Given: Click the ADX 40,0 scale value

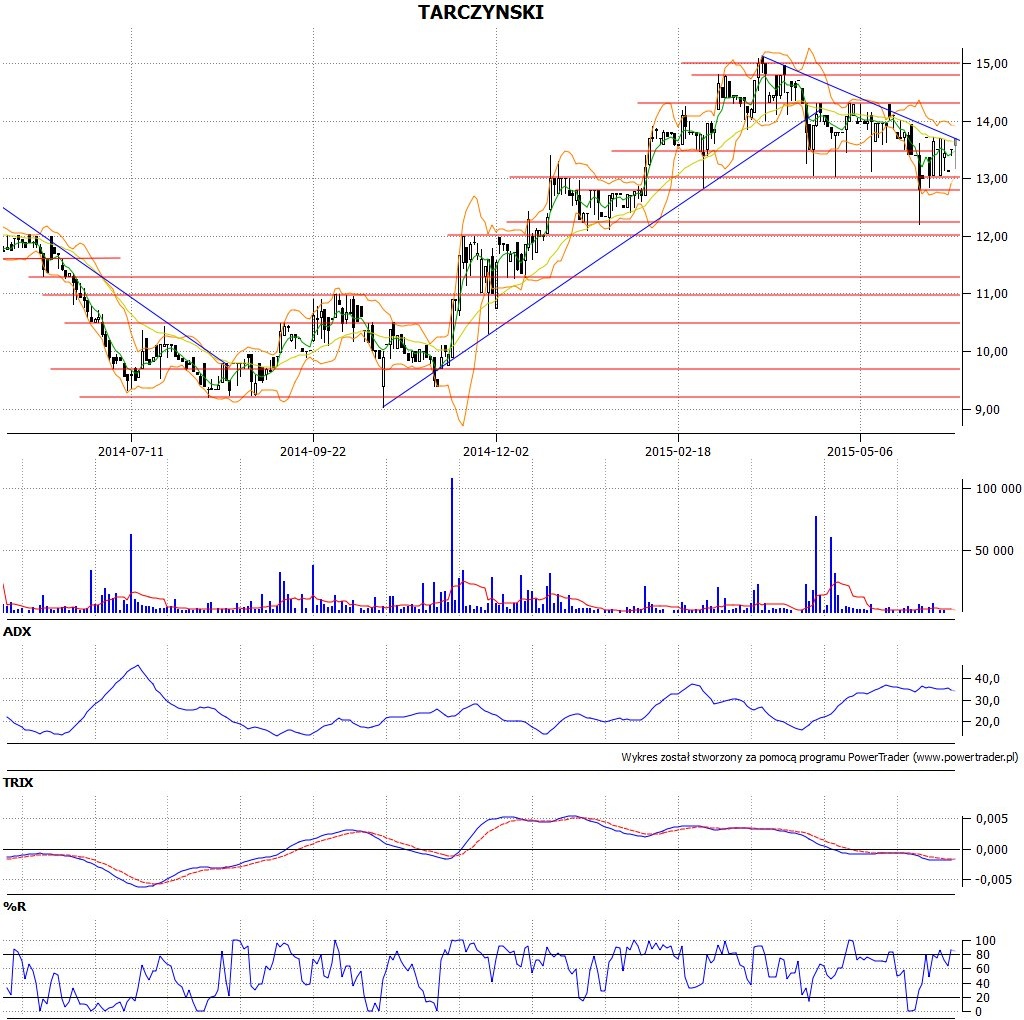Looking at the screenshot, I should [987, 679].
